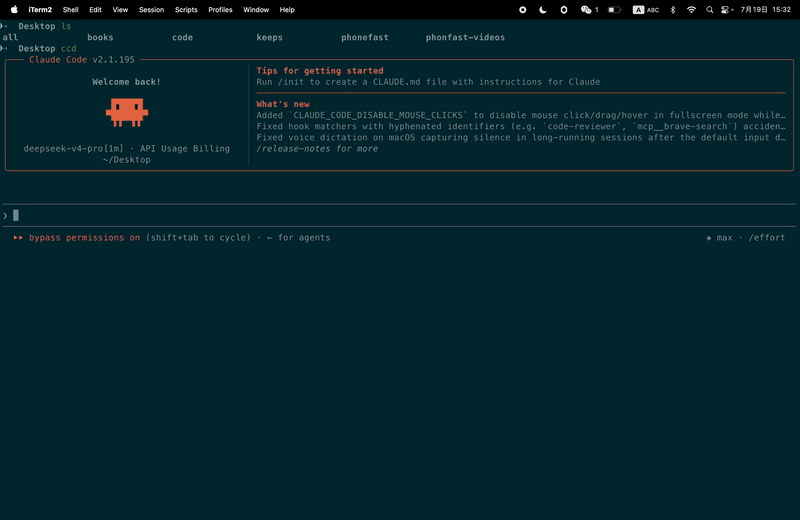This screenshot has height=520, width=800.
Task: Click the ccd command text
Action: coord(68,48)
